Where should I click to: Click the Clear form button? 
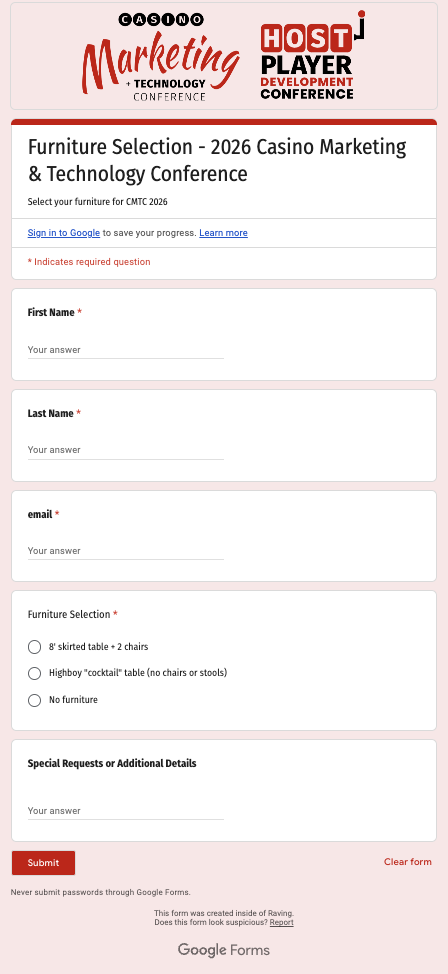[408, 862]
